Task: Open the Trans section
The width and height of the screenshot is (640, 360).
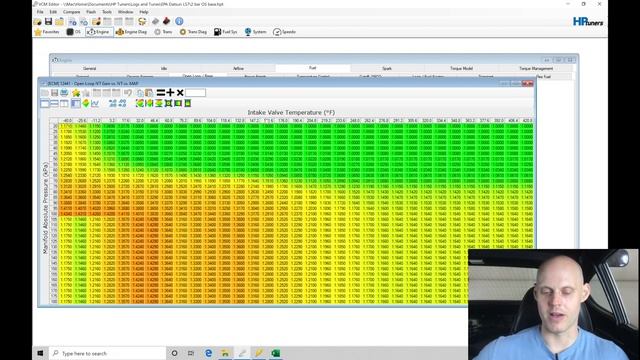Action: [163, 32]
